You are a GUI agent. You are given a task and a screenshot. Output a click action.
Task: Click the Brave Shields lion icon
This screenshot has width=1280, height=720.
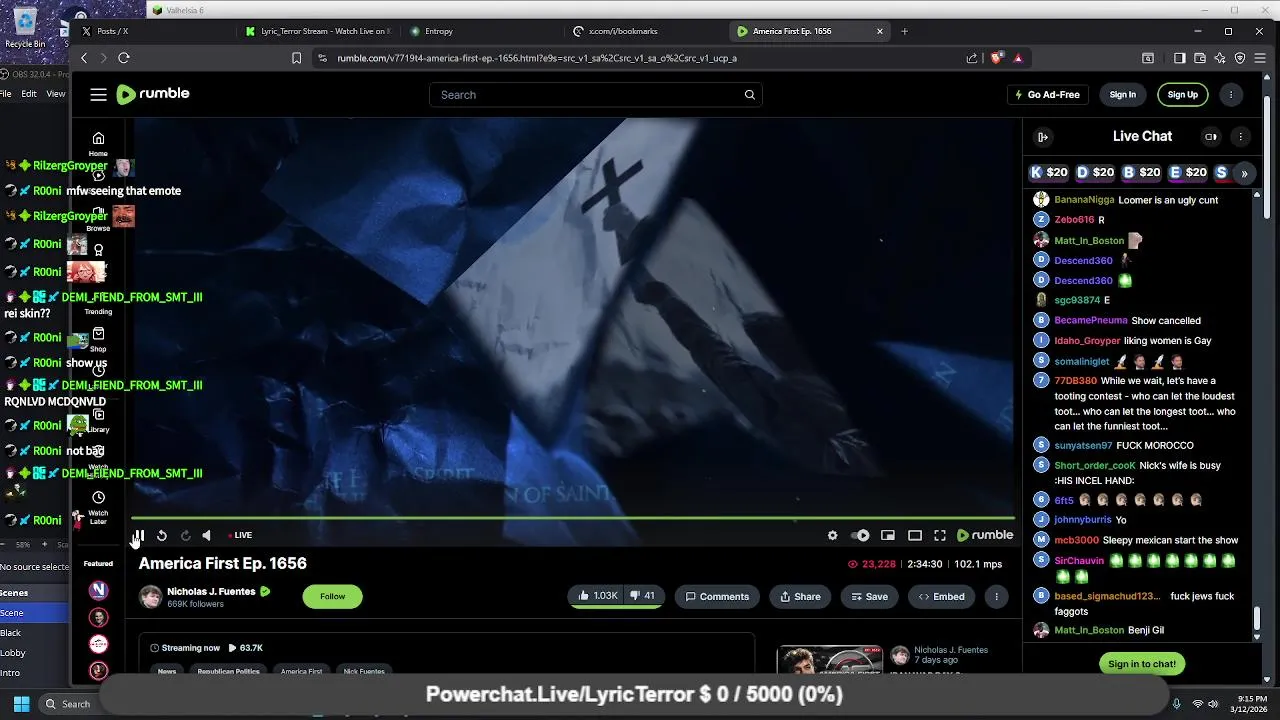click(996, 58)
